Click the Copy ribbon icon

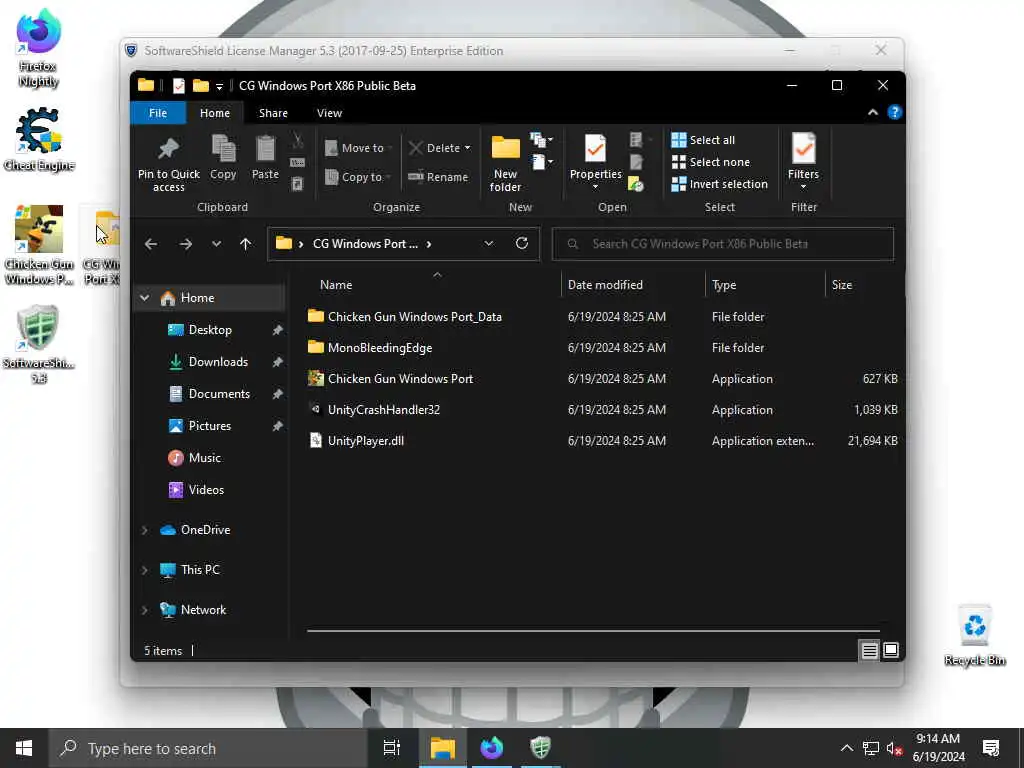click(223, 149)
